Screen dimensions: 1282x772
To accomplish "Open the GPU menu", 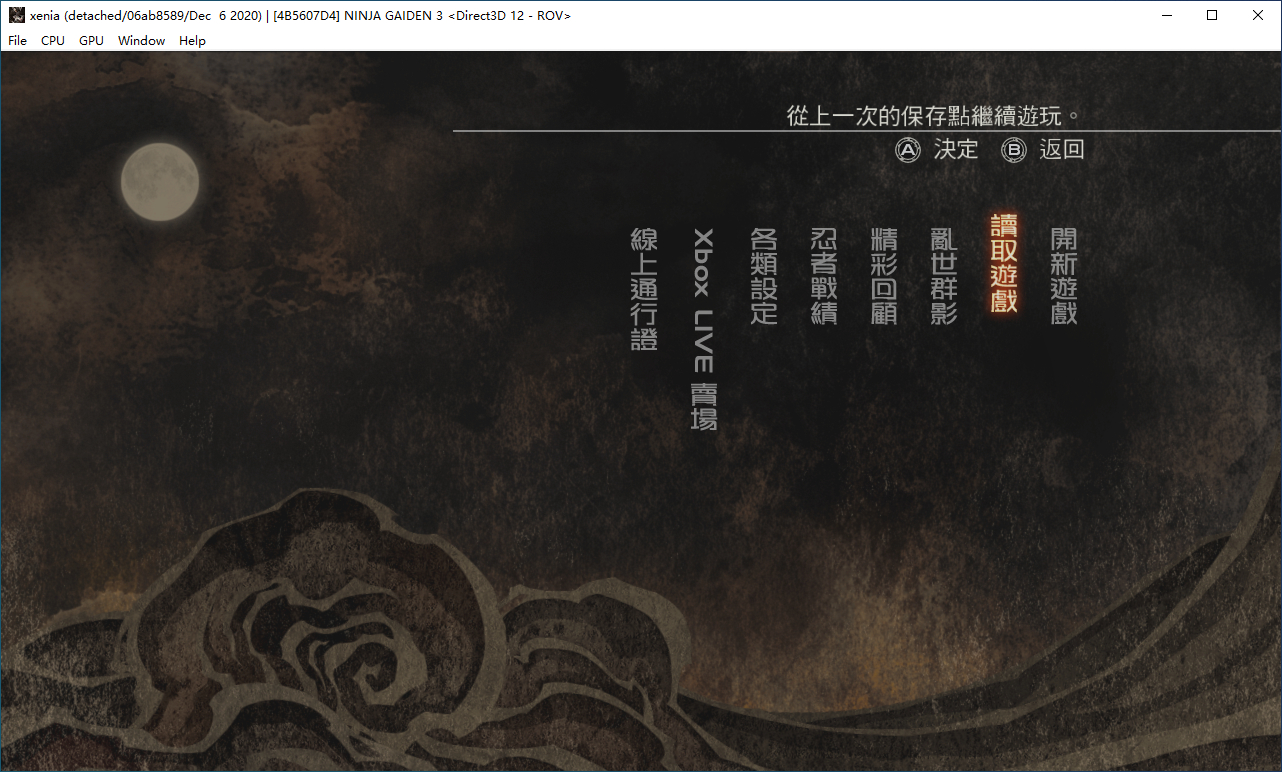I will tap(91, 41).
